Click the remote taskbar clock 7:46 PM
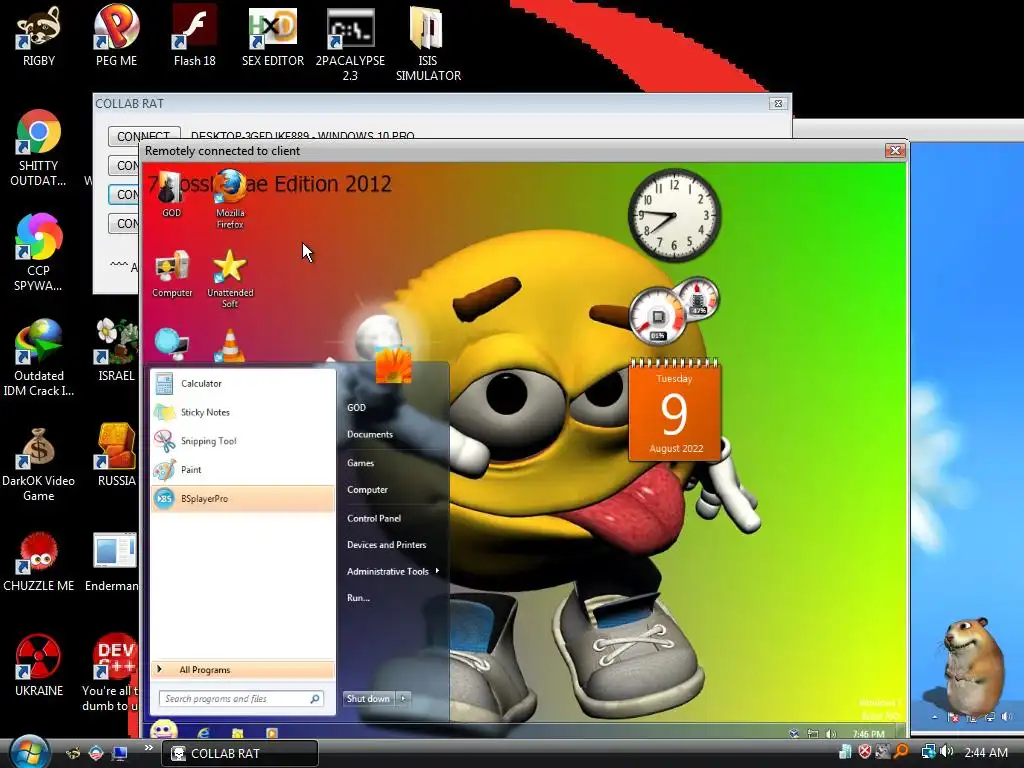Viewport: 1024px width, 768px height. [x=868, y=733]
